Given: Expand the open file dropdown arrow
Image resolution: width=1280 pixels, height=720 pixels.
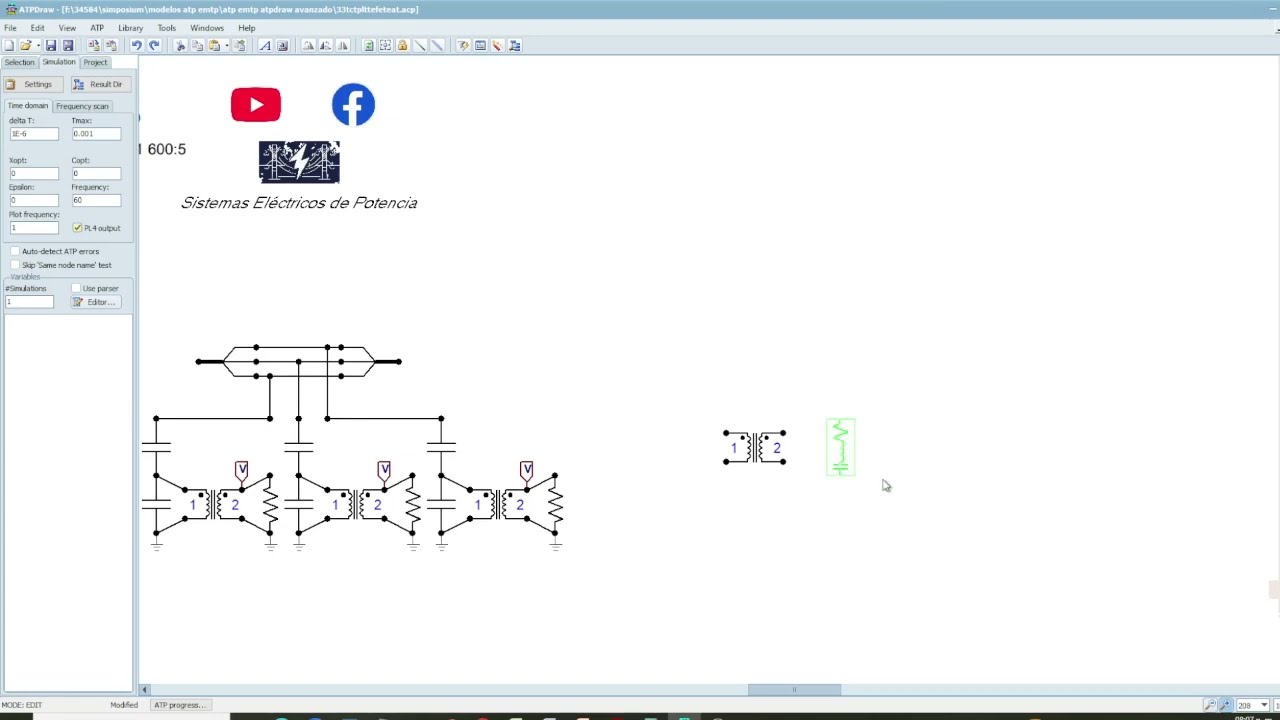Looking at the screenshot, I should [38, 45].
